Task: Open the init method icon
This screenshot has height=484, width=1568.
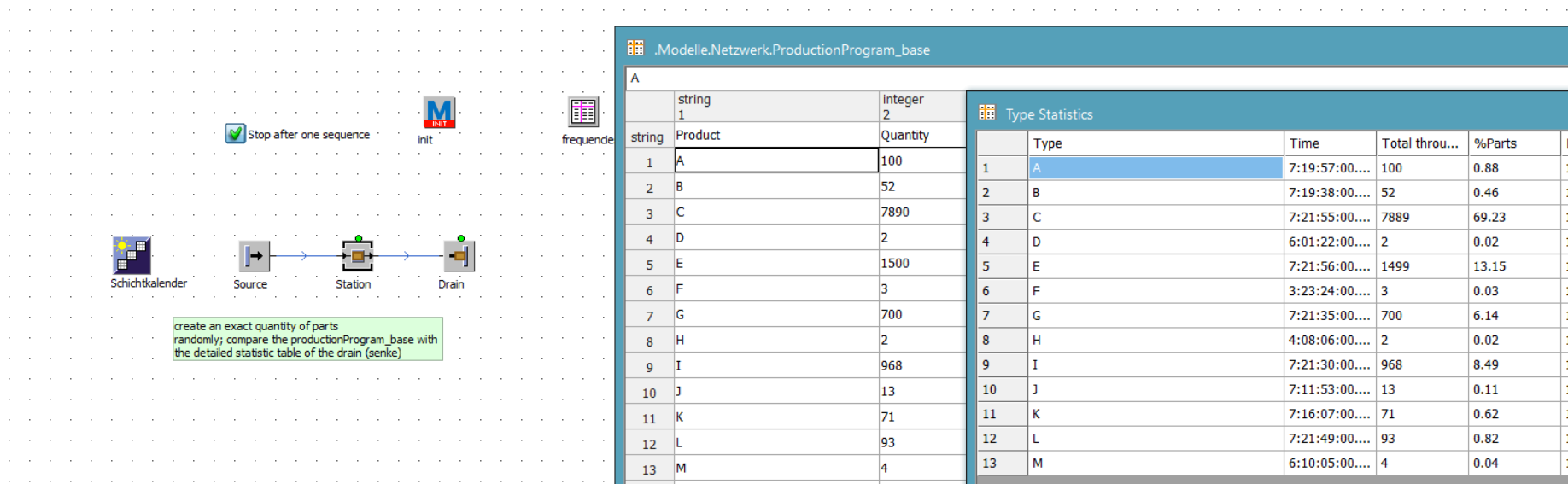Action: coord(439,113)
